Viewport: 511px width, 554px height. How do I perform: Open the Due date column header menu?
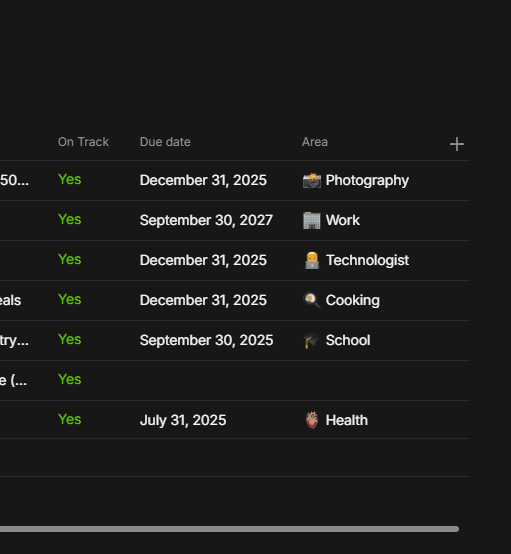[x=165, y=142]
